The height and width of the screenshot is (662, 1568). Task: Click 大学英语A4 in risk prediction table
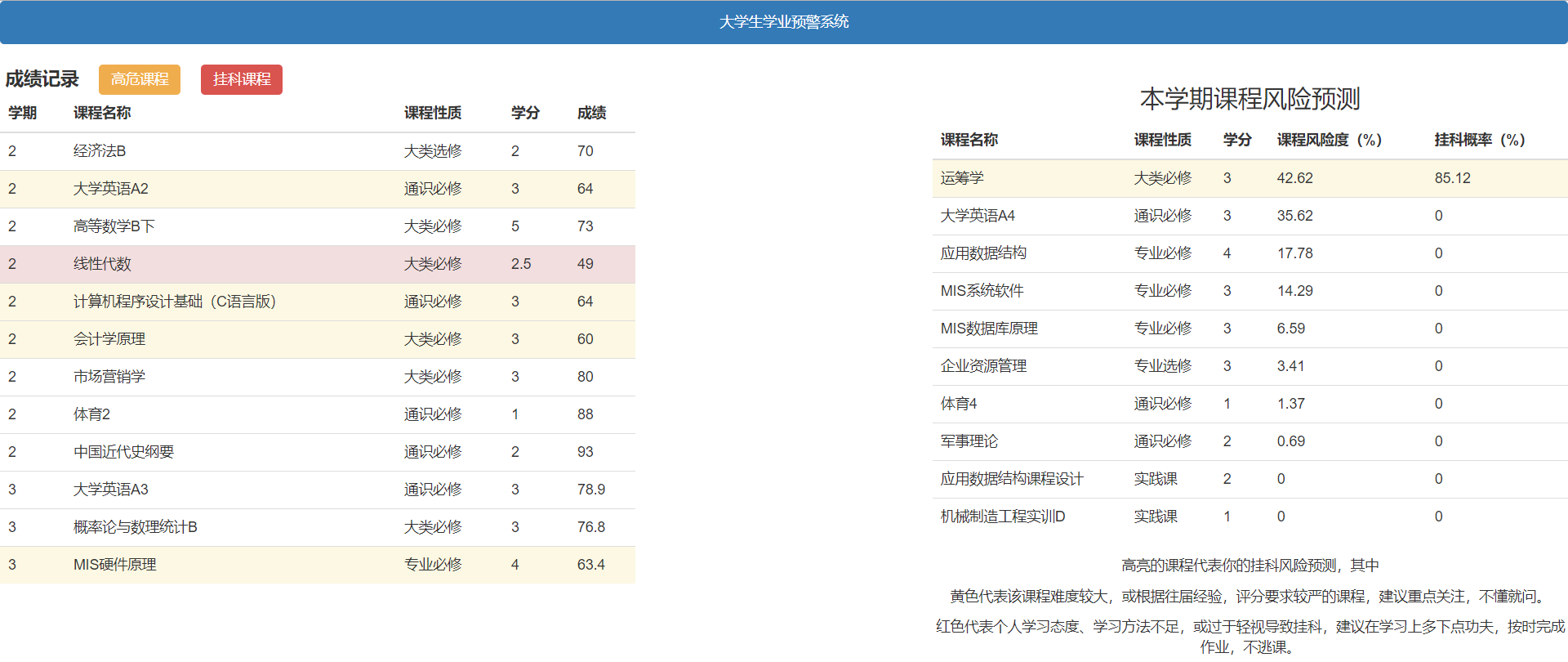978,216
